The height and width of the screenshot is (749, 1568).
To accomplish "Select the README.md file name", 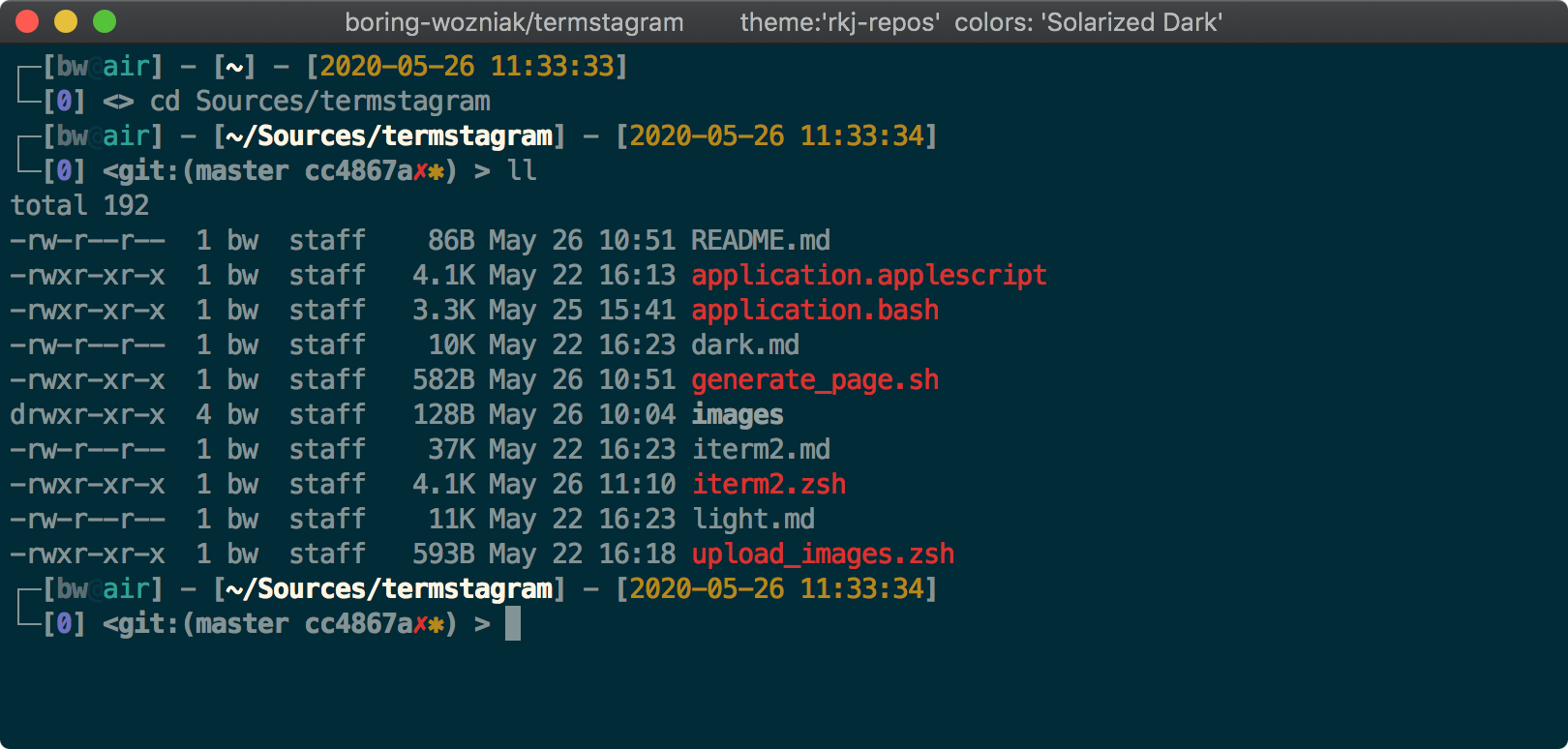I will click(760, 240).
